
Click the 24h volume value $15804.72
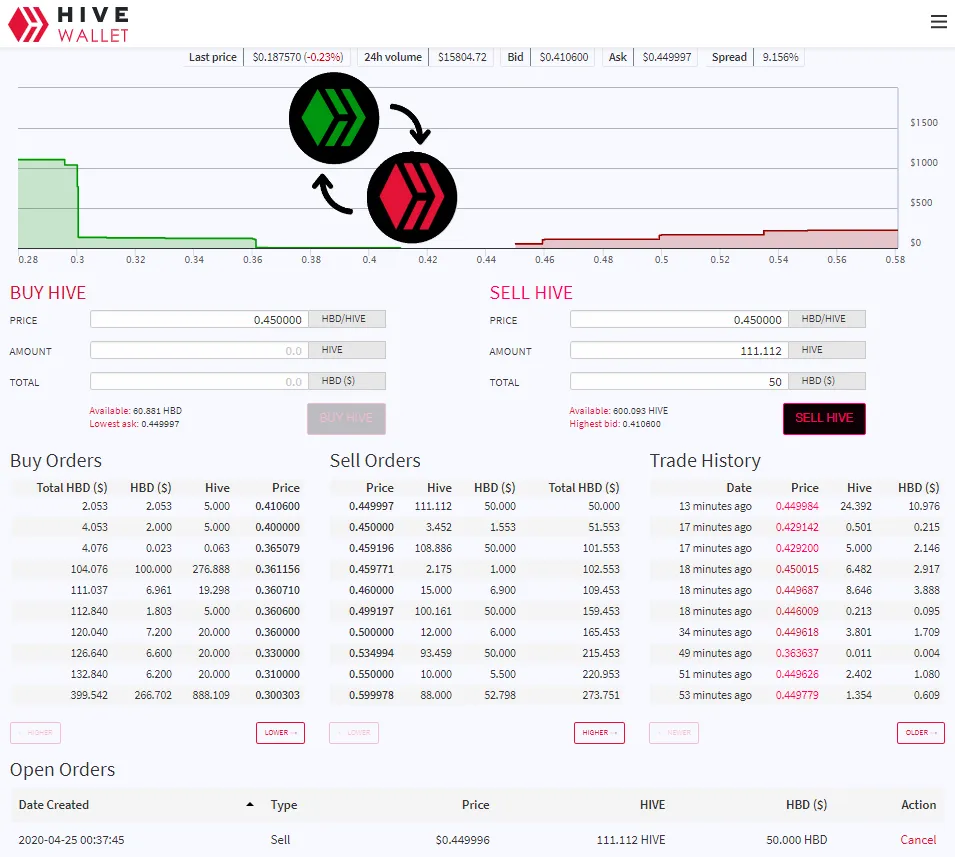462,57
